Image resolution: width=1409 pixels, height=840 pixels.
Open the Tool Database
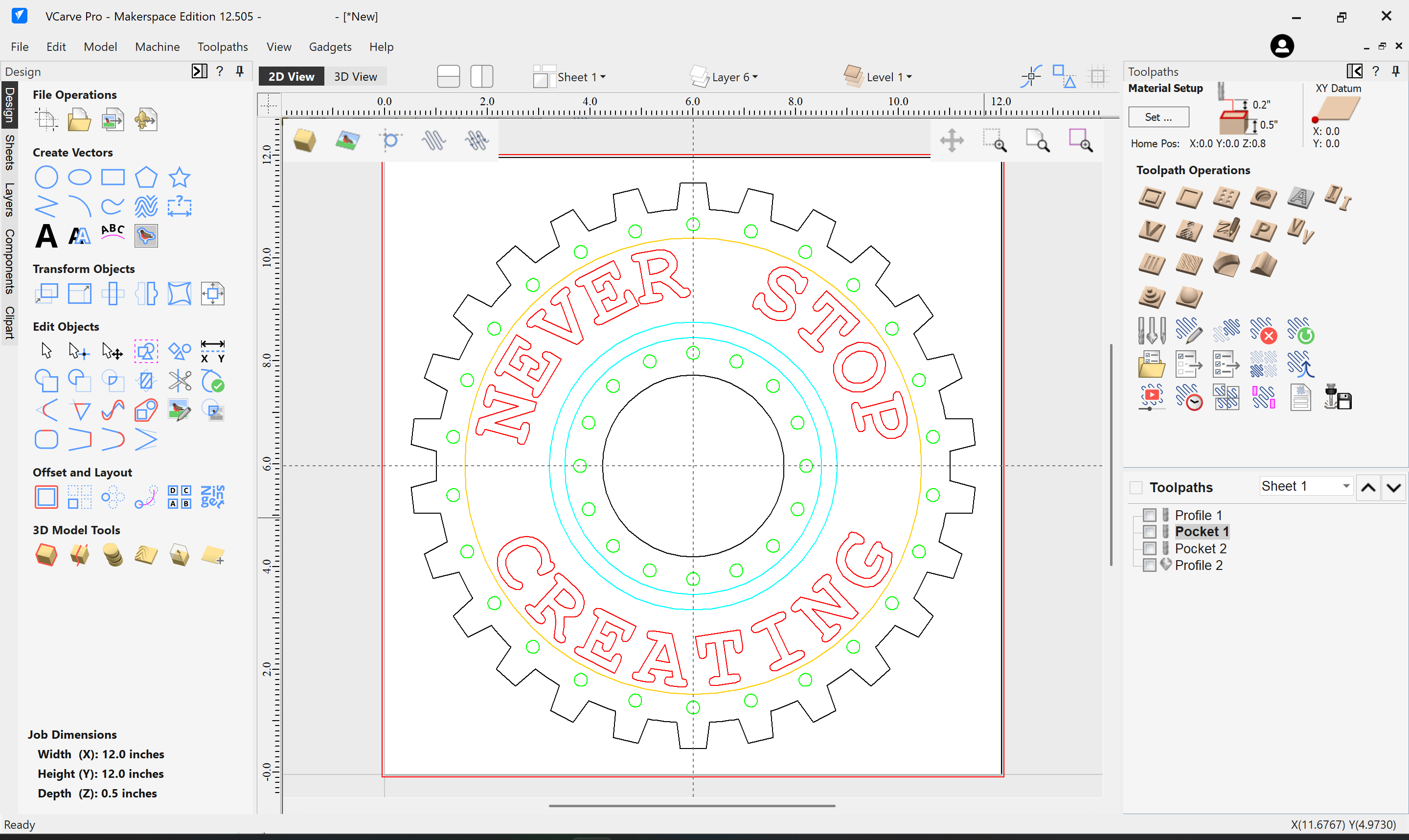(1153, 332)
